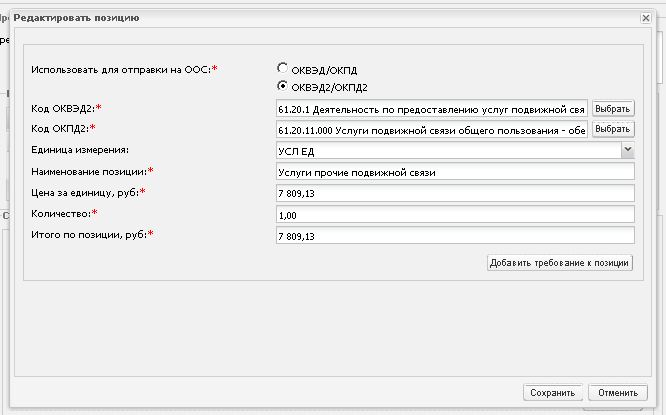Screen dimensions: 666x415
Task: Click the Редактировать позицию title bar
Action: pyautogui.click(x=325, y=18)
